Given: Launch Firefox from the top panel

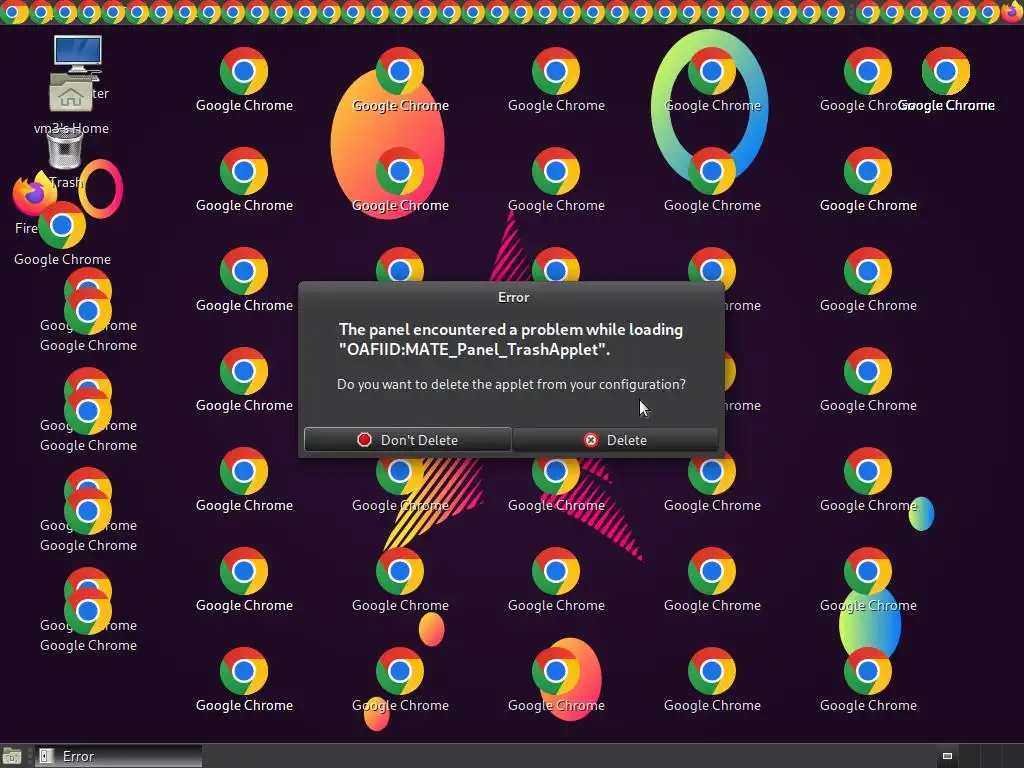Looking at the screenshot, I should [1014, 11].
